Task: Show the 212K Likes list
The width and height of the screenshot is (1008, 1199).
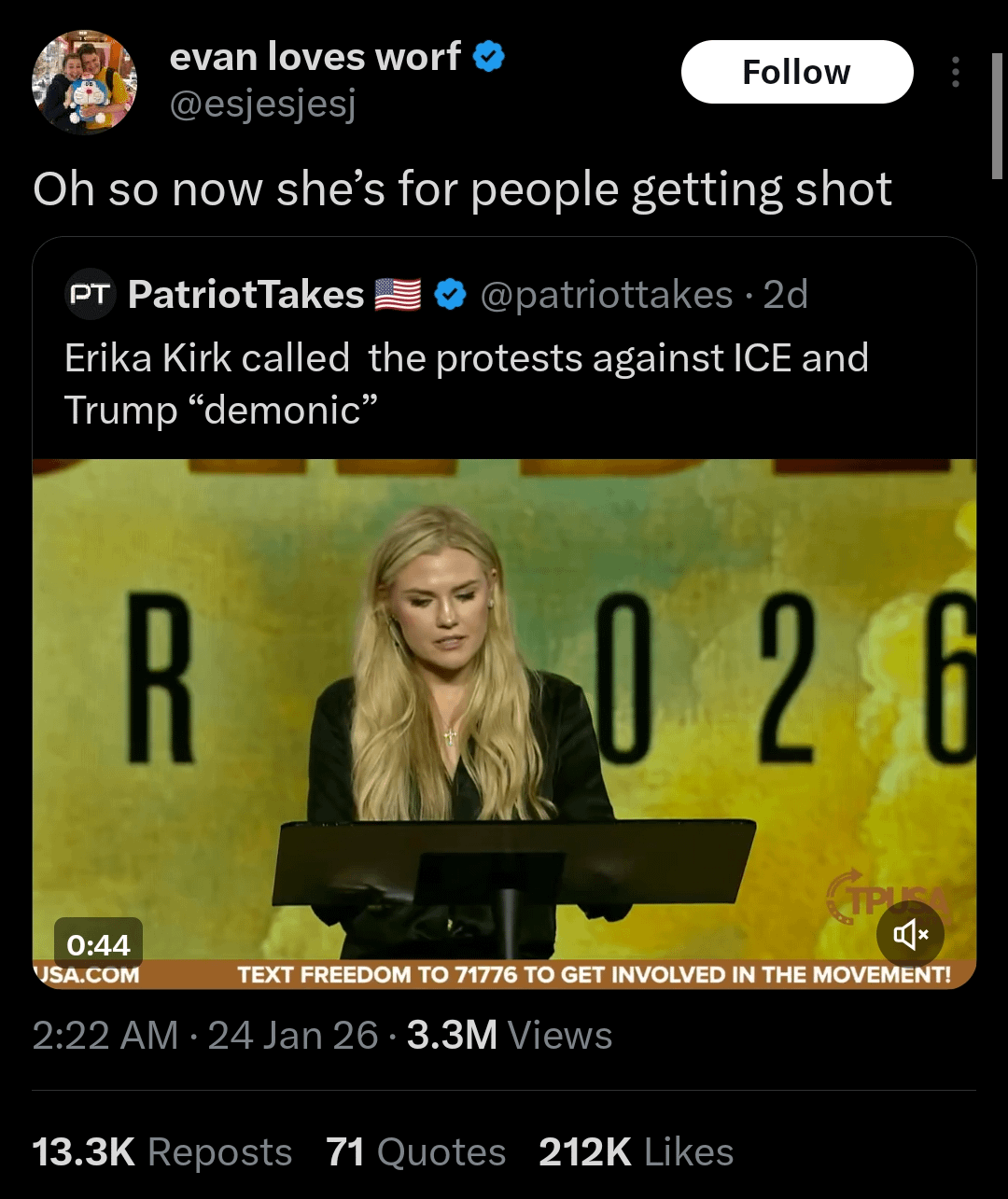Action: point(636,1151)
